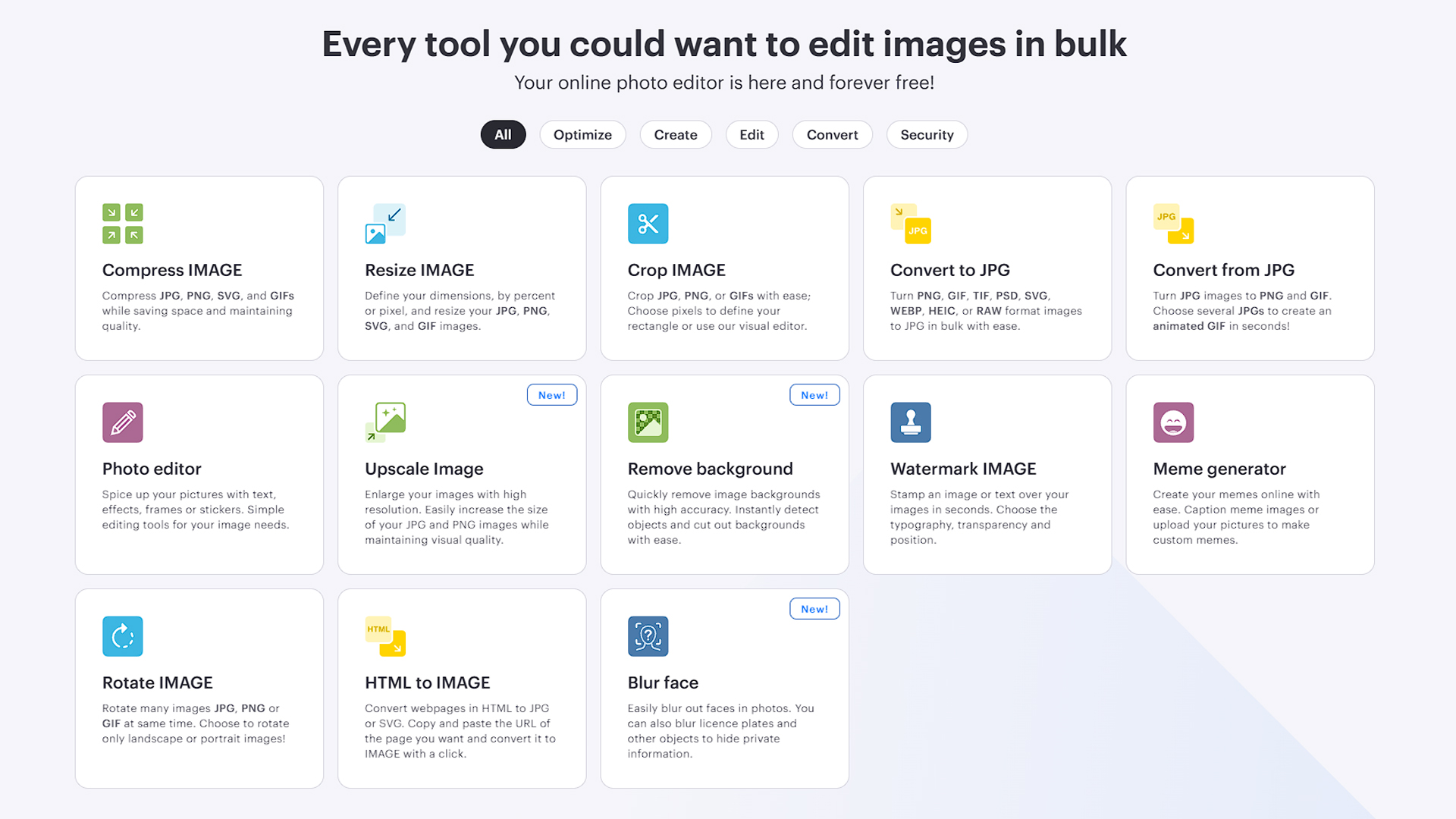The width and height of the screenshot is (1456, 819).
Task: Click the Blur face description text
Action: coord(720,731)
